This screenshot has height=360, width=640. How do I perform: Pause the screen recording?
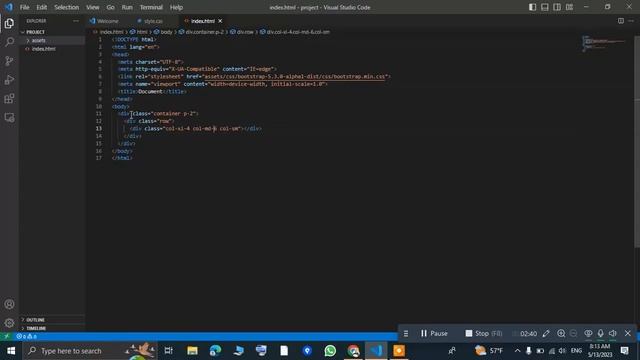434,333
